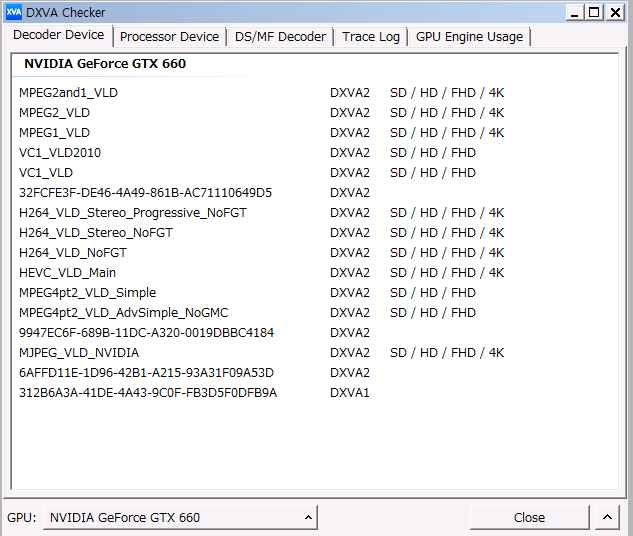Select the NVIDIA GeForce GTX 660 header

pyautogui.click(x=105, y=64)
